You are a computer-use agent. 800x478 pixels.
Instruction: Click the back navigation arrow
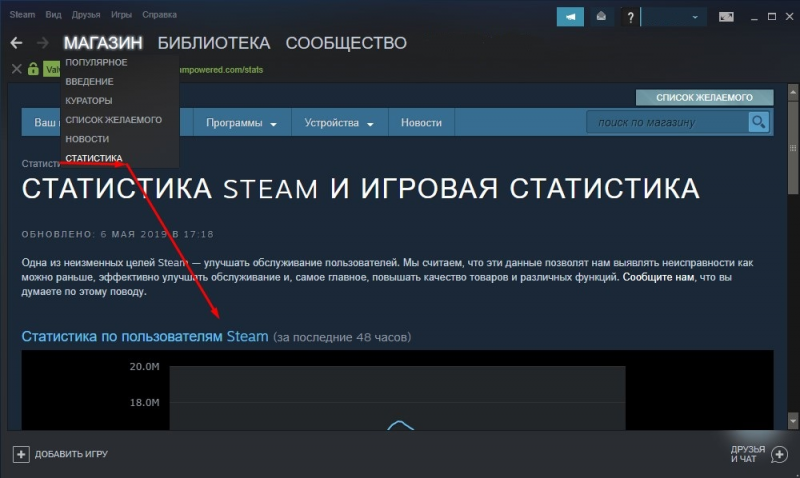[16, 43]
